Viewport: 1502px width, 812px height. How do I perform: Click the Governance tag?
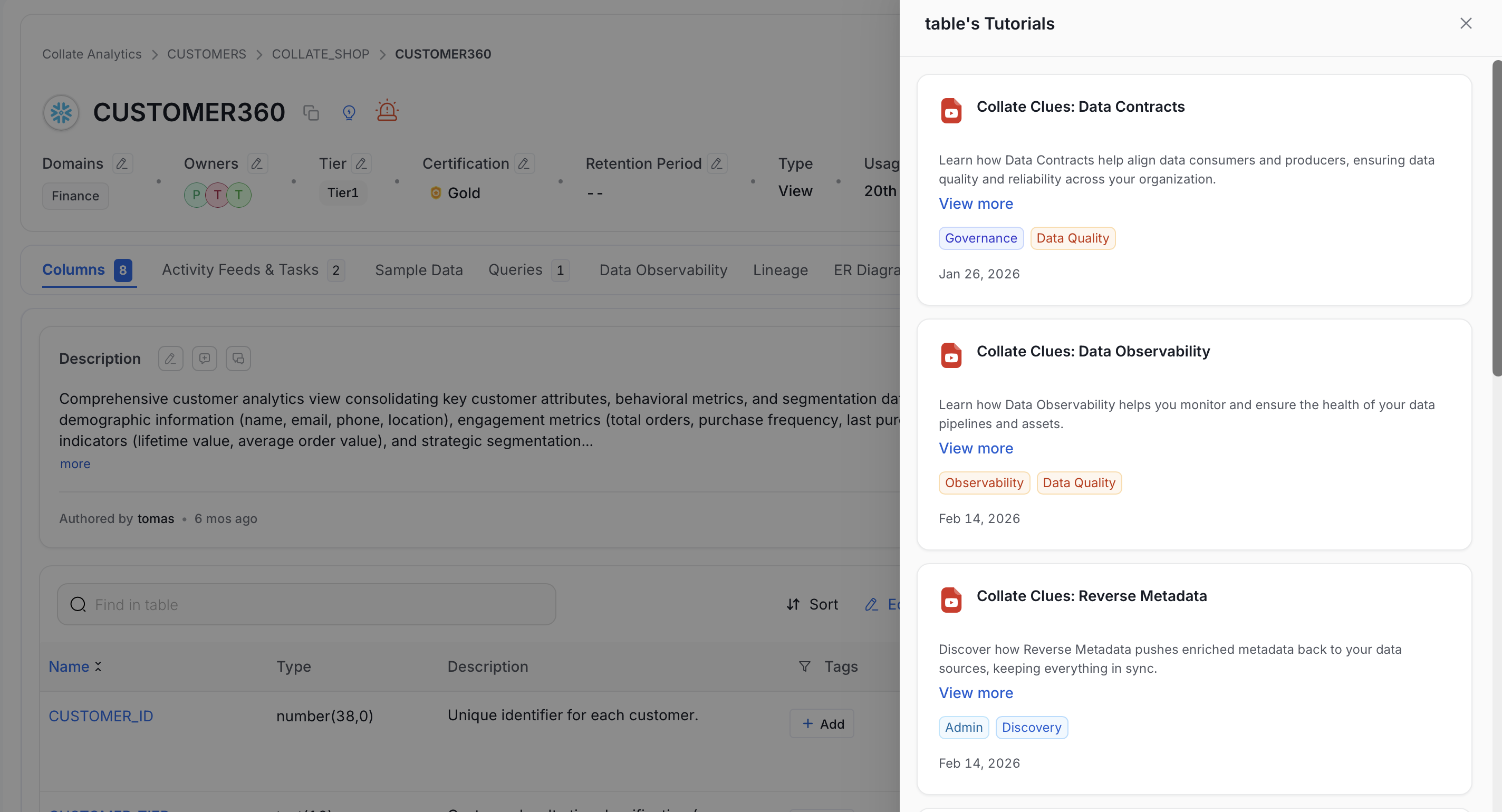(x=981, y=238)
